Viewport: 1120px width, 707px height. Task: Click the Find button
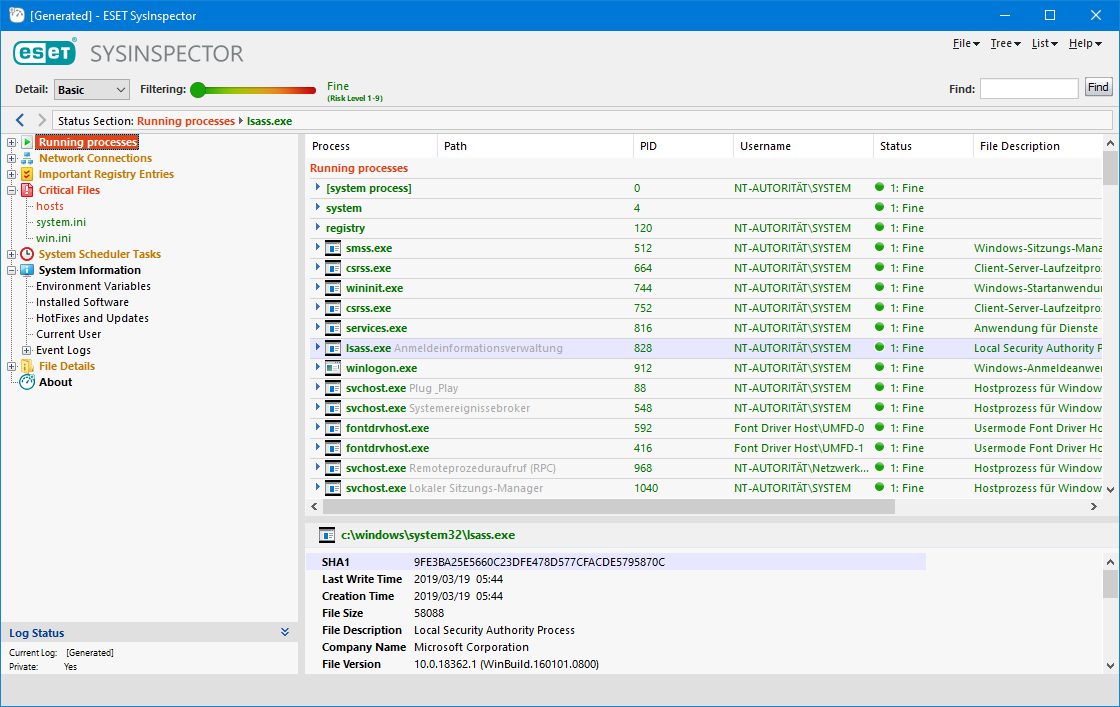(1098, 87)
